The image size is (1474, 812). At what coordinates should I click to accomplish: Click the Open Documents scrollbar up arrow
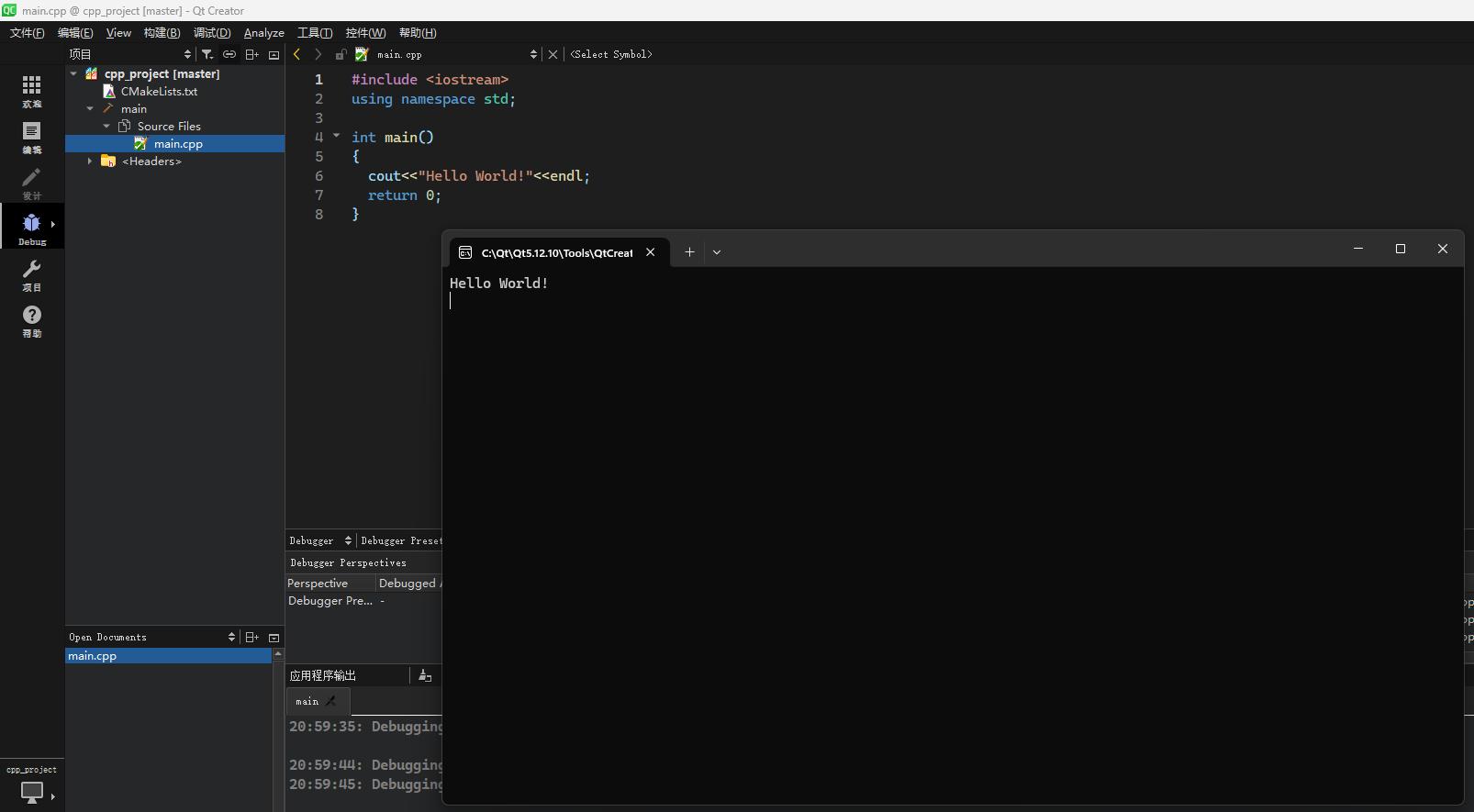click(x=278, y=654)
